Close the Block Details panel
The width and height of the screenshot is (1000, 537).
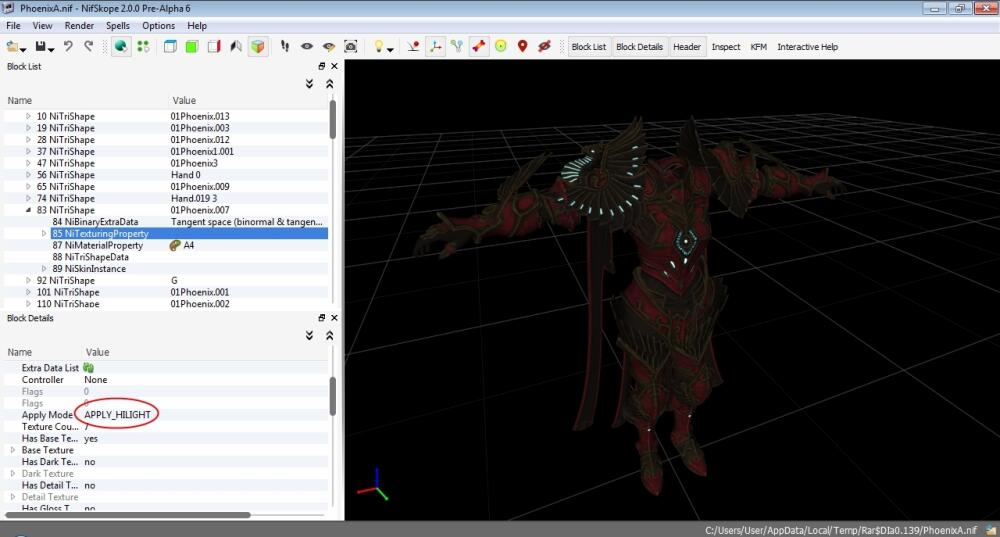click(x=334, y=318)
